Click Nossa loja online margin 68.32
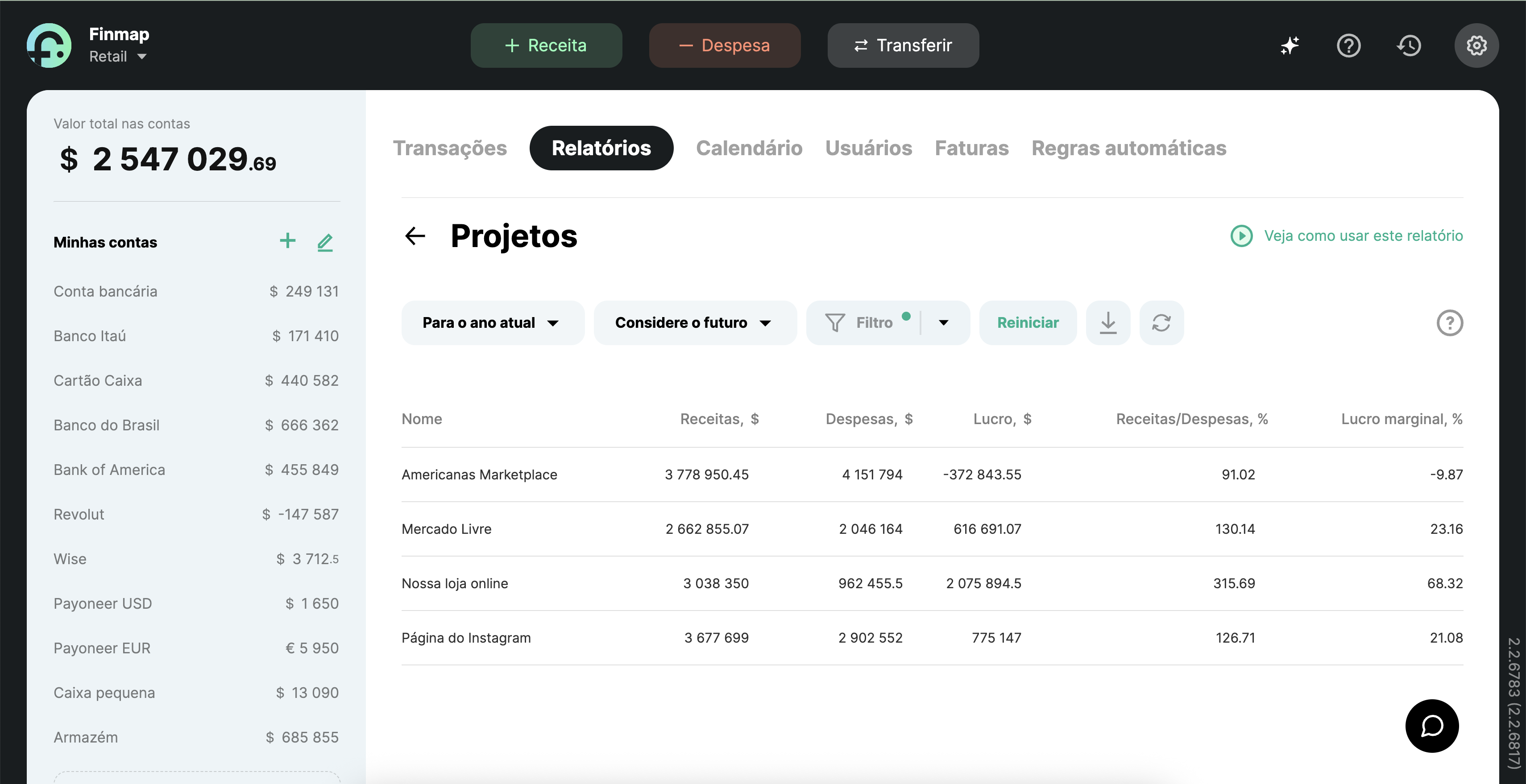The image size is (1526, 784). (1445, 583)
